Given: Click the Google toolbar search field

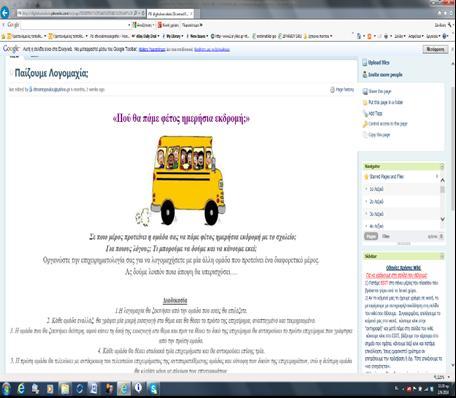Looking at the screenshot, I should [x=74, y=25].
